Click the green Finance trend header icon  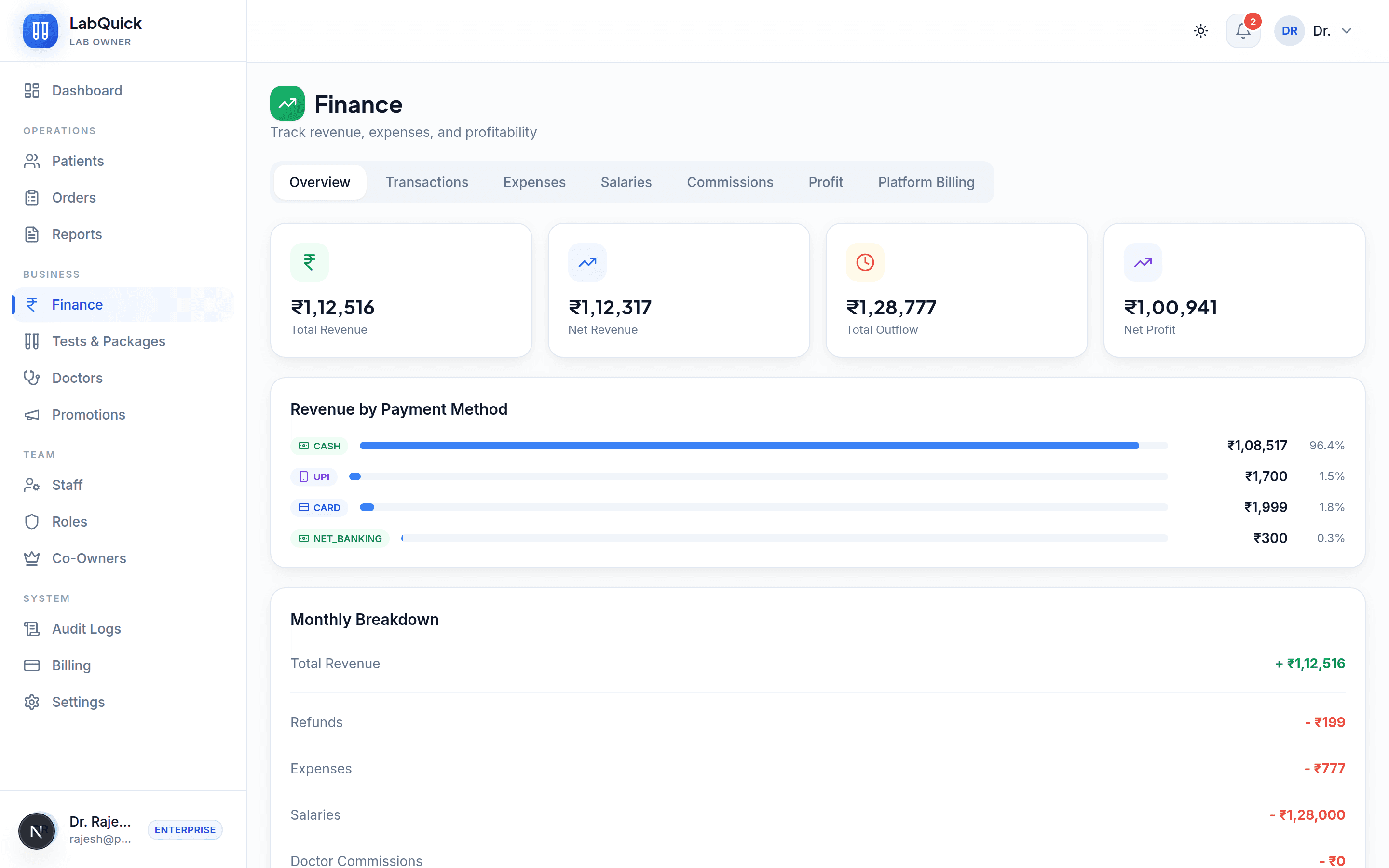pos(287,103)
